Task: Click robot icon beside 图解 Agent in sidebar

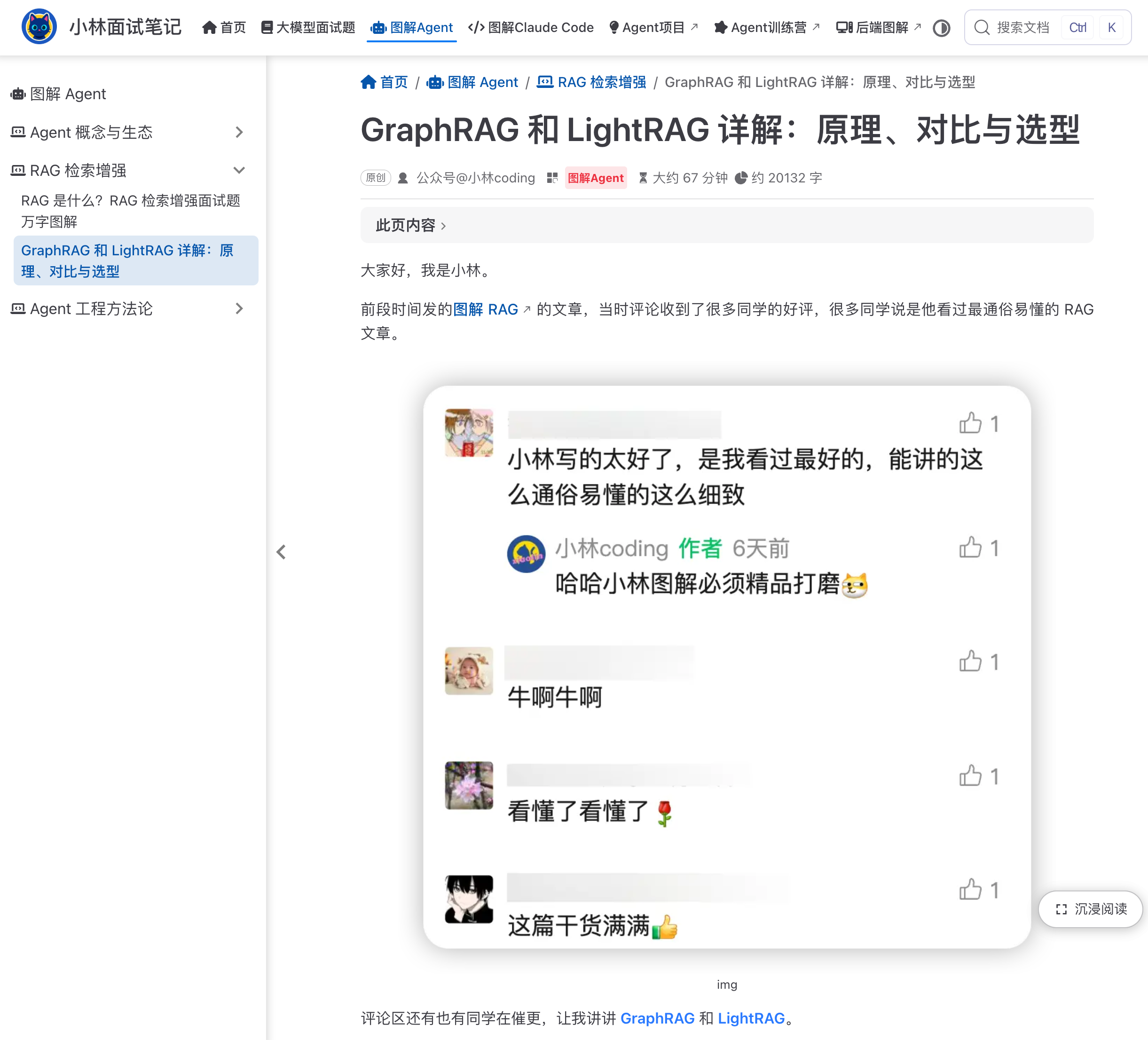Action: pyautogui.click(x=18, y=94)
